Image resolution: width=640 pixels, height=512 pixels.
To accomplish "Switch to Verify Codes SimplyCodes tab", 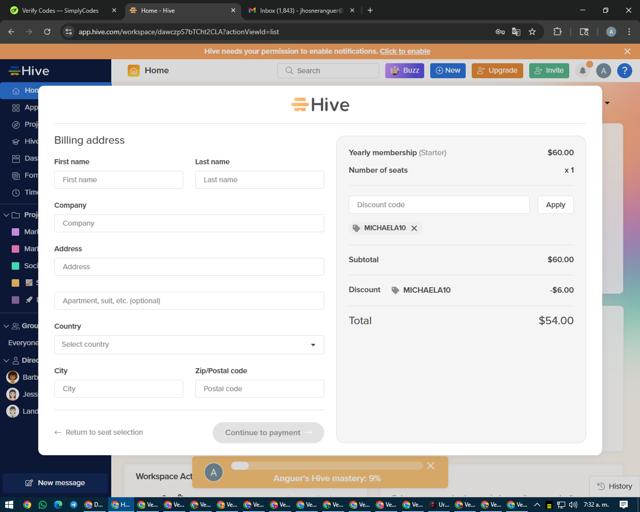I will [x=60, y=11].
